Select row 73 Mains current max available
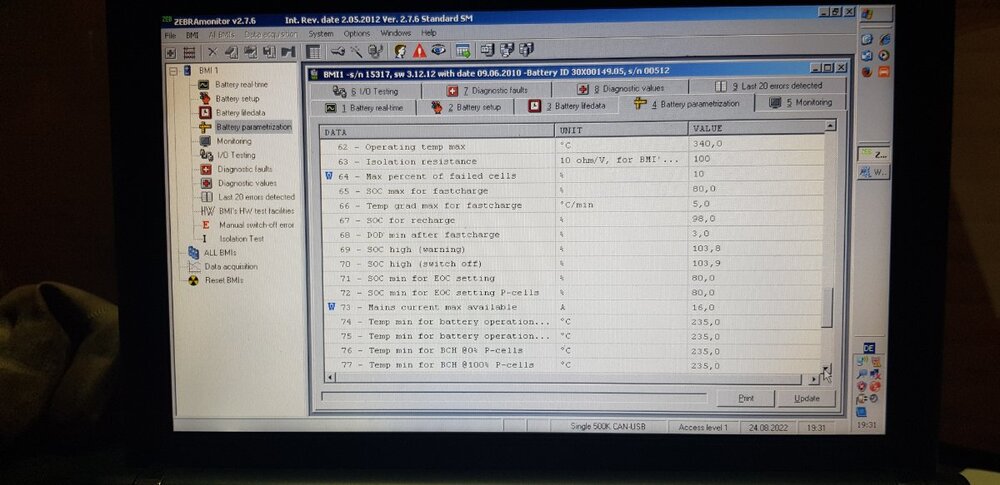The width and height of the screenshot is (1000, 485). coord(572,308)
